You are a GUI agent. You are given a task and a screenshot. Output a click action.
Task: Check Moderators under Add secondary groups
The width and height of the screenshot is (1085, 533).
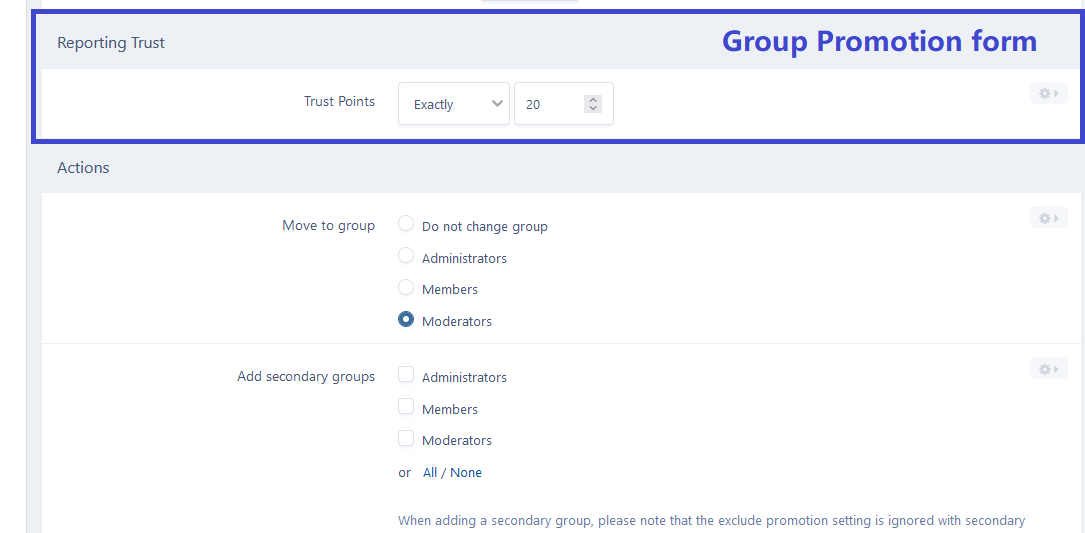[406, 438]
